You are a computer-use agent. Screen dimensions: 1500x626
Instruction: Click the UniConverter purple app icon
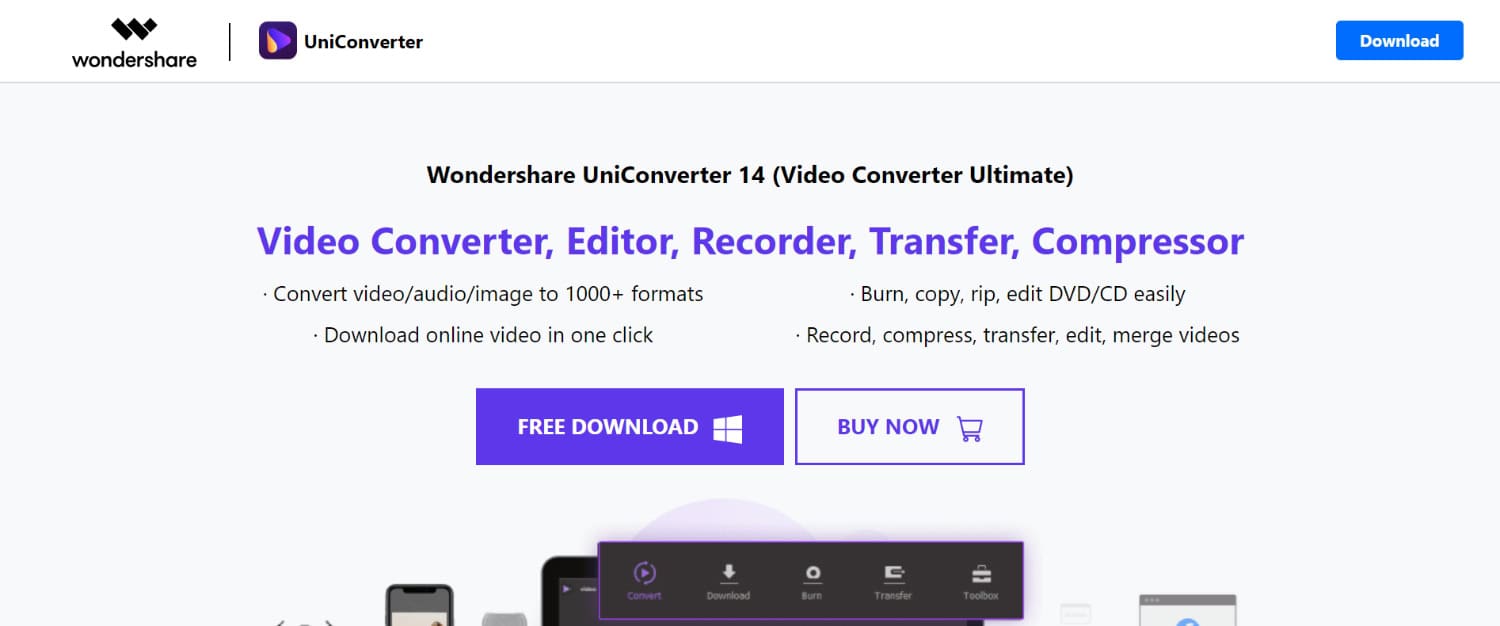[x=278, y=42]
